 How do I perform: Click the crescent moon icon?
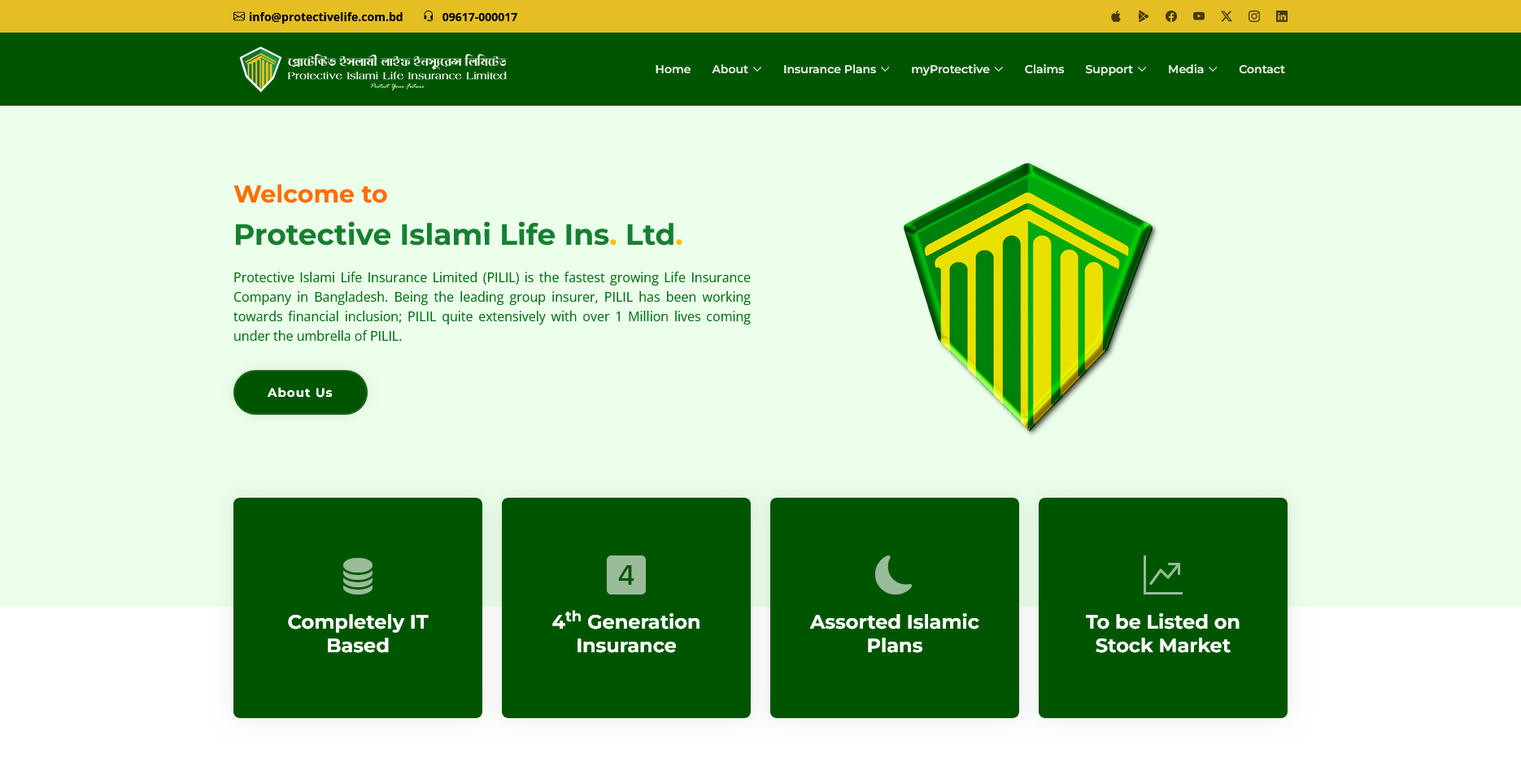[x=894, y=575]
